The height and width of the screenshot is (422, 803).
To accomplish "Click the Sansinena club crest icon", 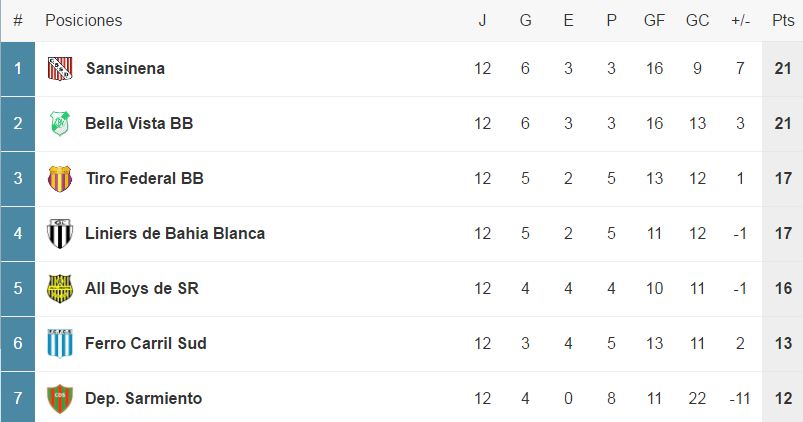I will click(60, 69).
